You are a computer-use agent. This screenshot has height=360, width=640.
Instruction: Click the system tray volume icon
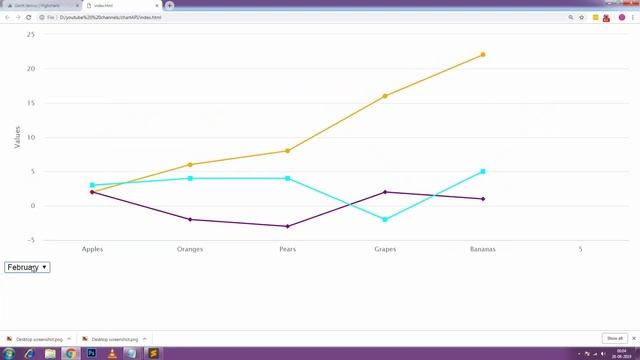coord(603,354)
